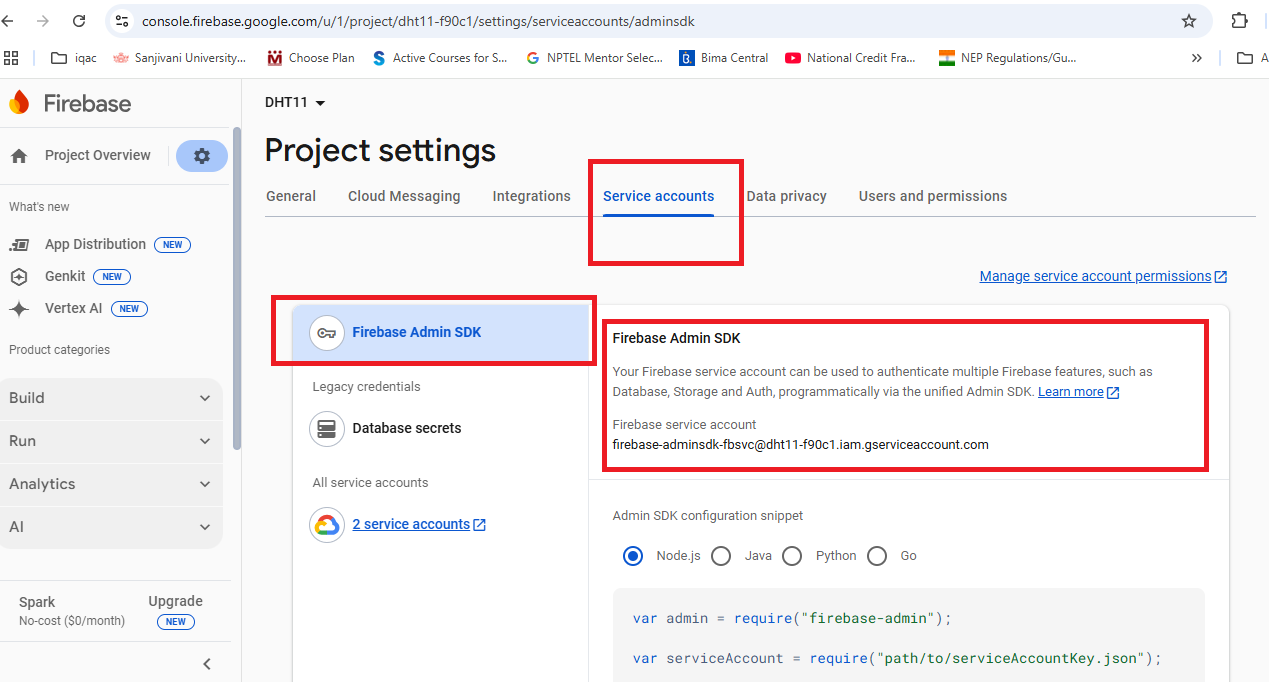Click the Google Cloud service accounts icon

tap(327, 524)
